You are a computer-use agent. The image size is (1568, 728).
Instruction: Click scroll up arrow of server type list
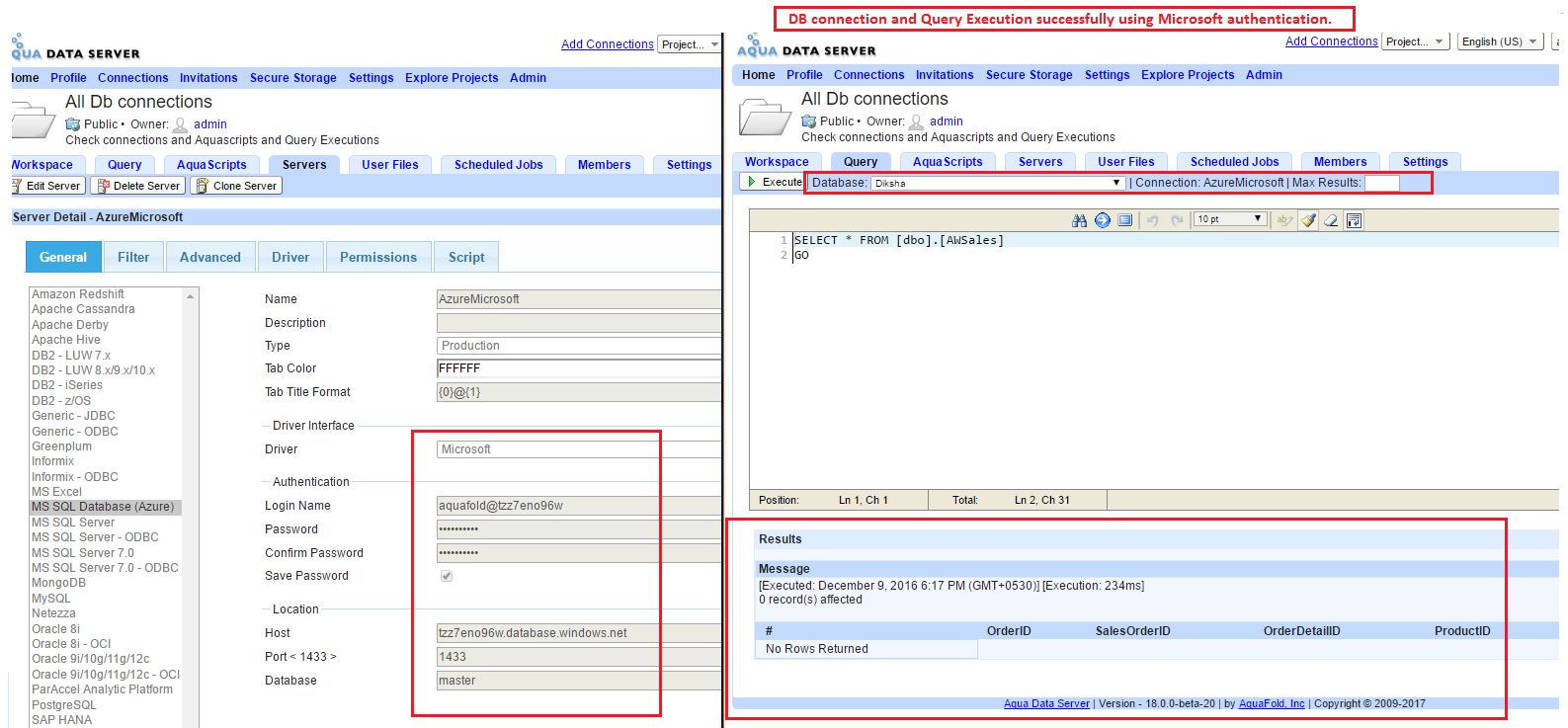[x=191, y=296]
